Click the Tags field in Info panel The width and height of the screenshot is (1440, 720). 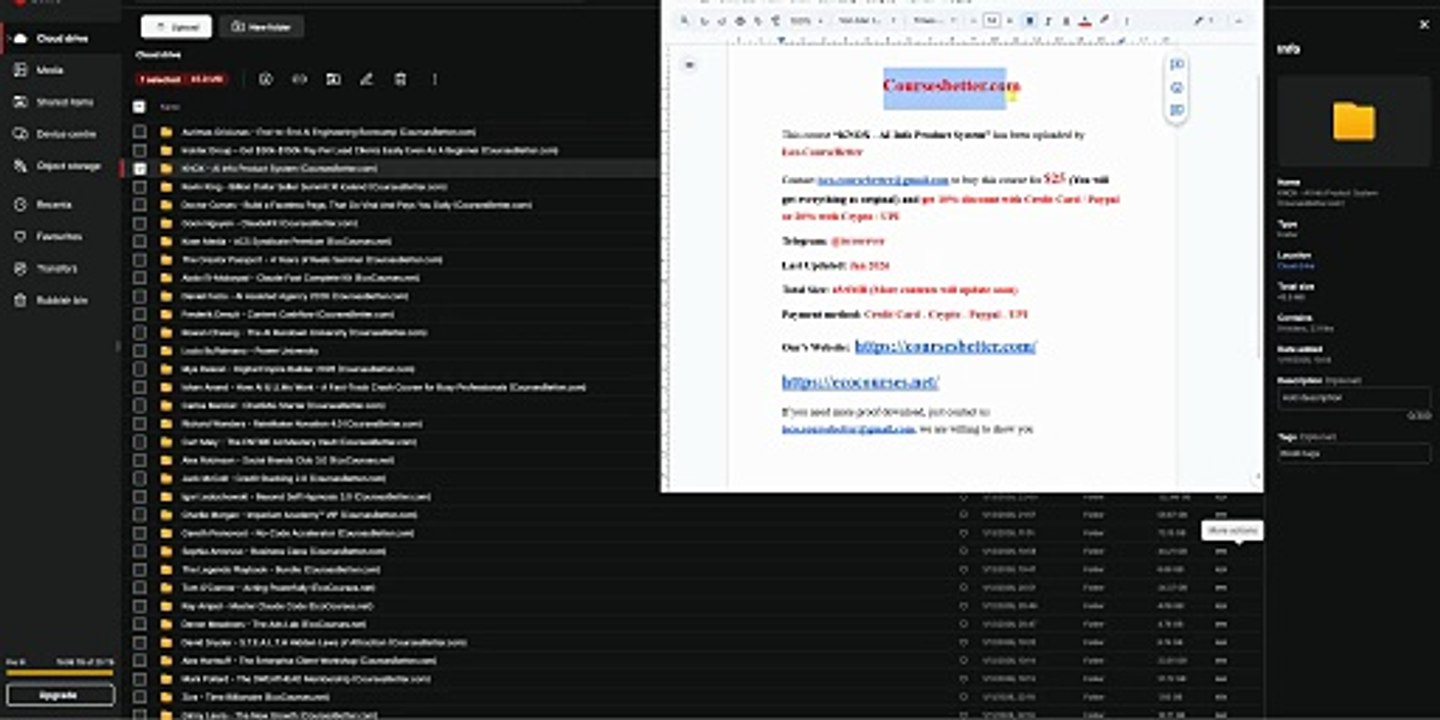[1354, 453]
